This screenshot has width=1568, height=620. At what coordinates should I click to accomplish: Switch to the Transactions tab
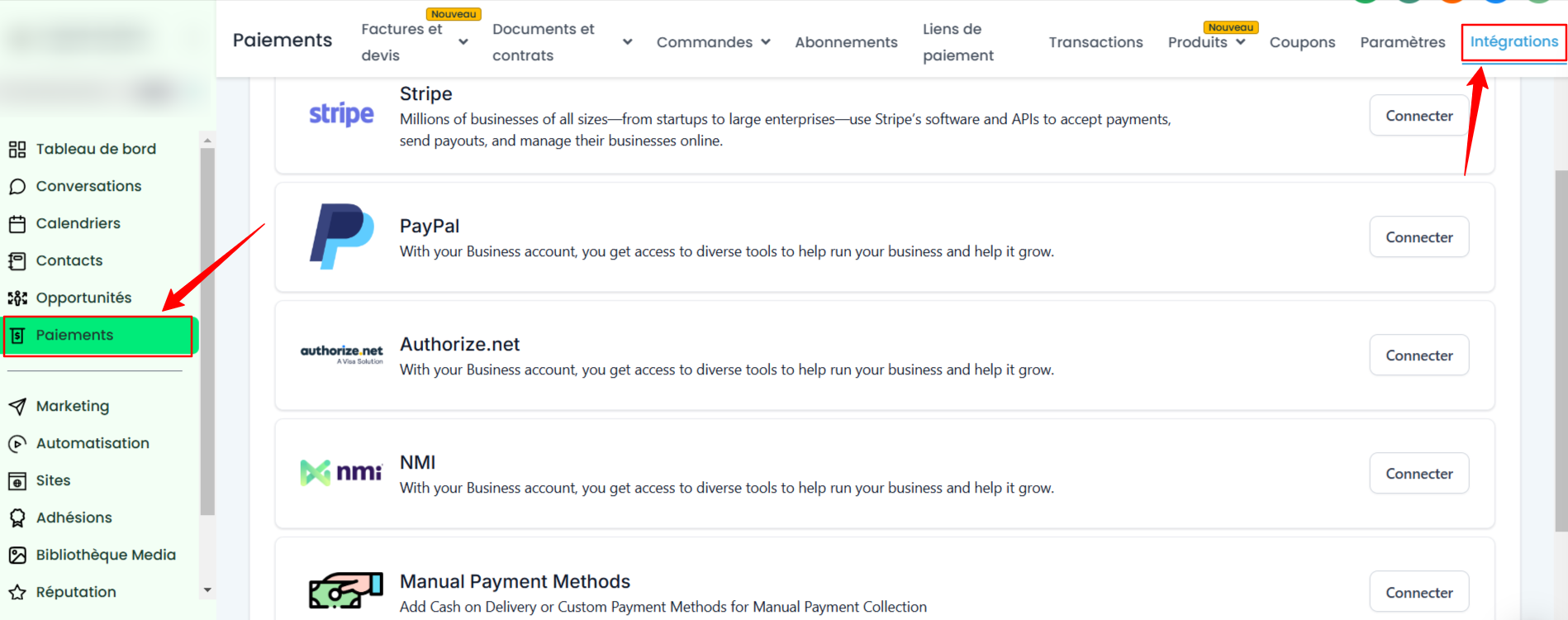[1095, 42]
